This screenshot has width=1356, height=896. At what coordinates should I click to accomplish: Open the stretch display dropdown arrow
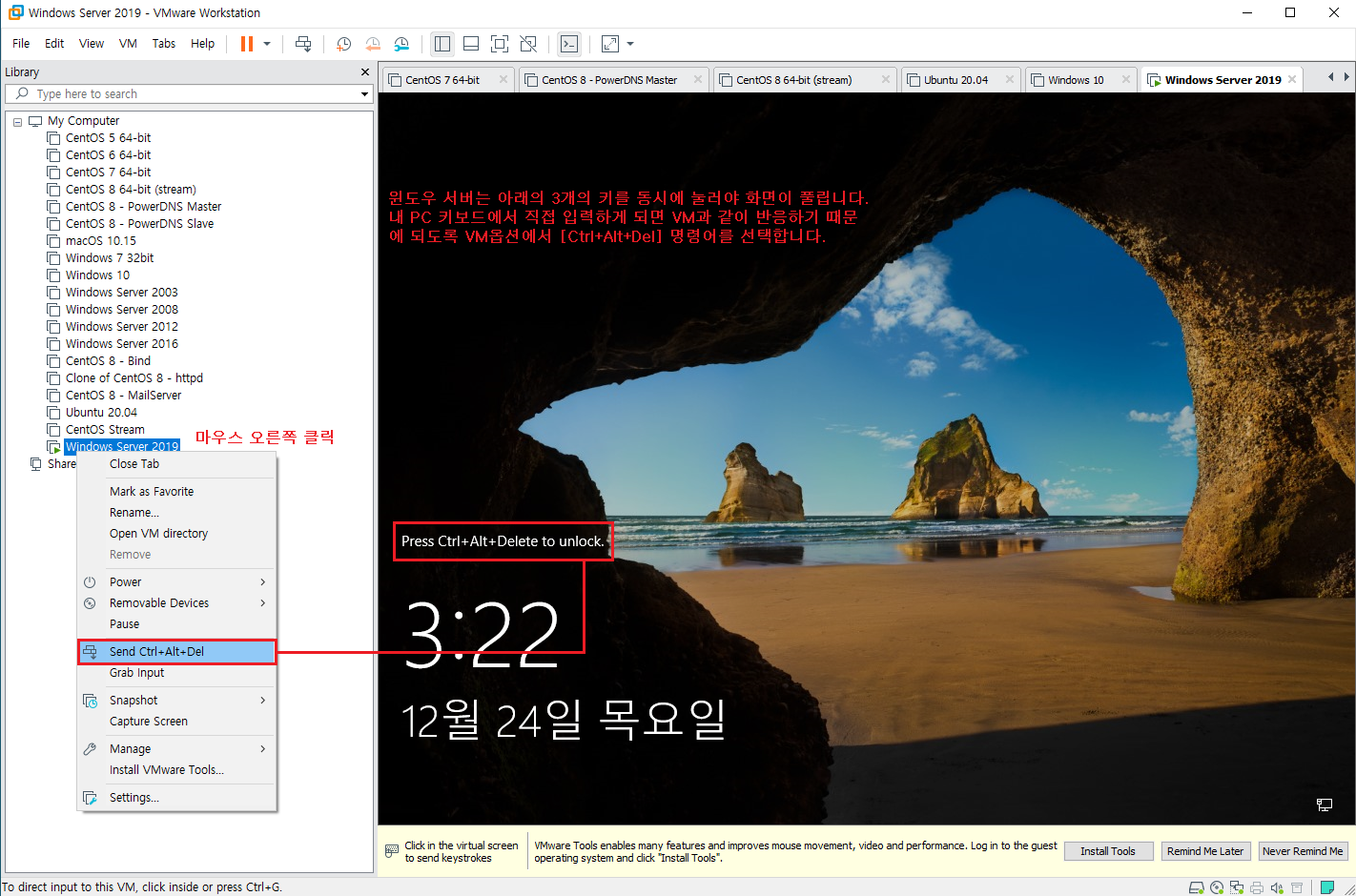[630, 44]
